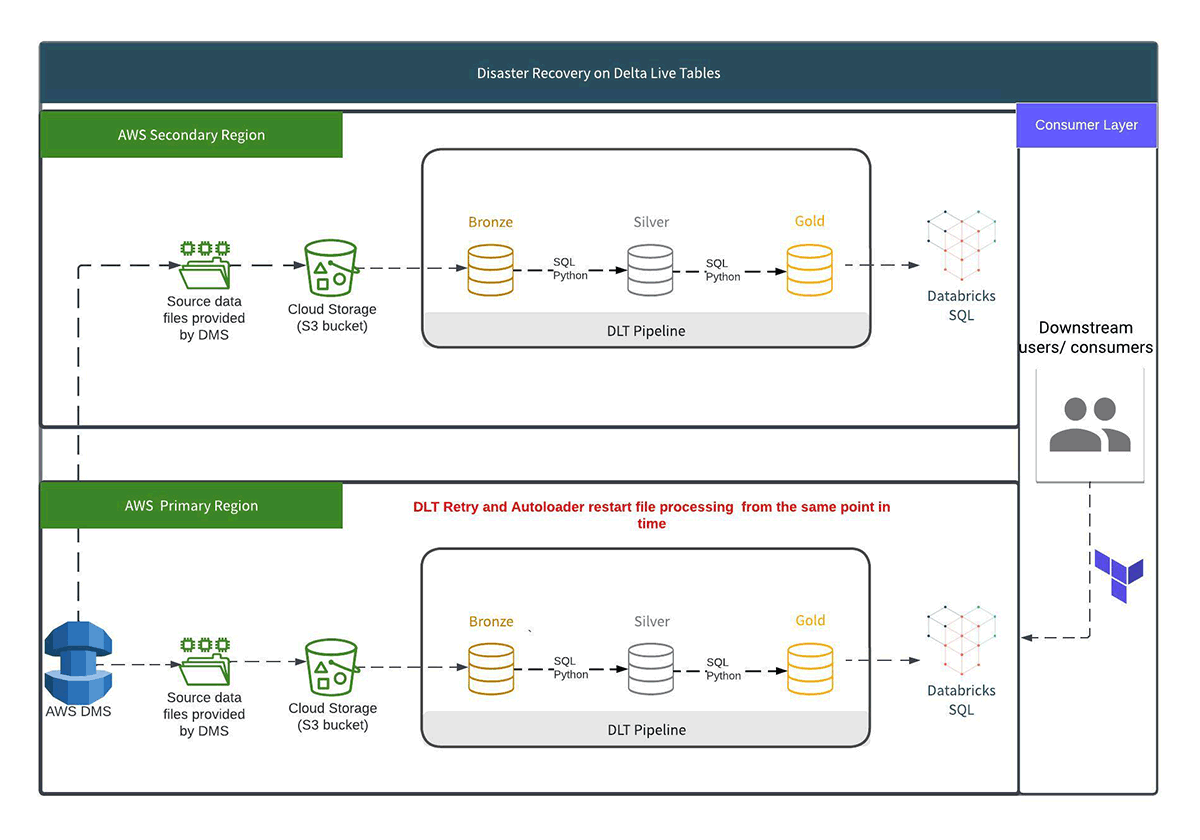
Task: Select source data folder icon in Secondary Region
Action: pos(205,265)
